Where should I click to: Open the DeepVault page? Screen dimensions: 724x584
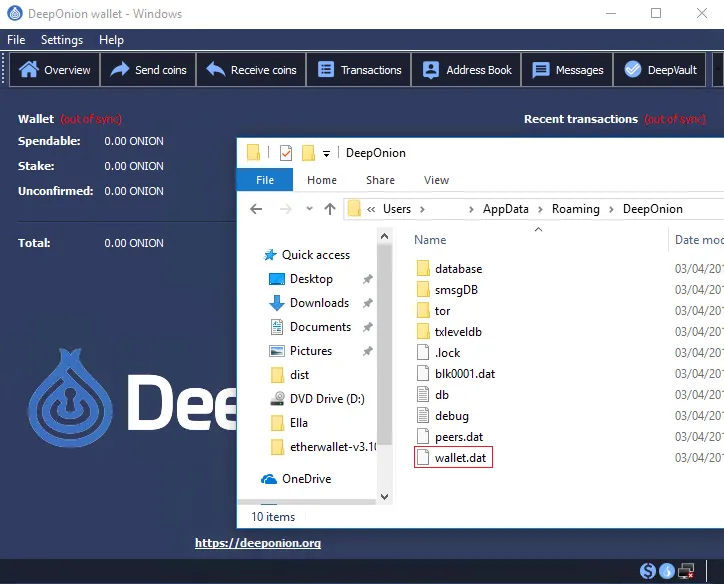pos(660,70)
